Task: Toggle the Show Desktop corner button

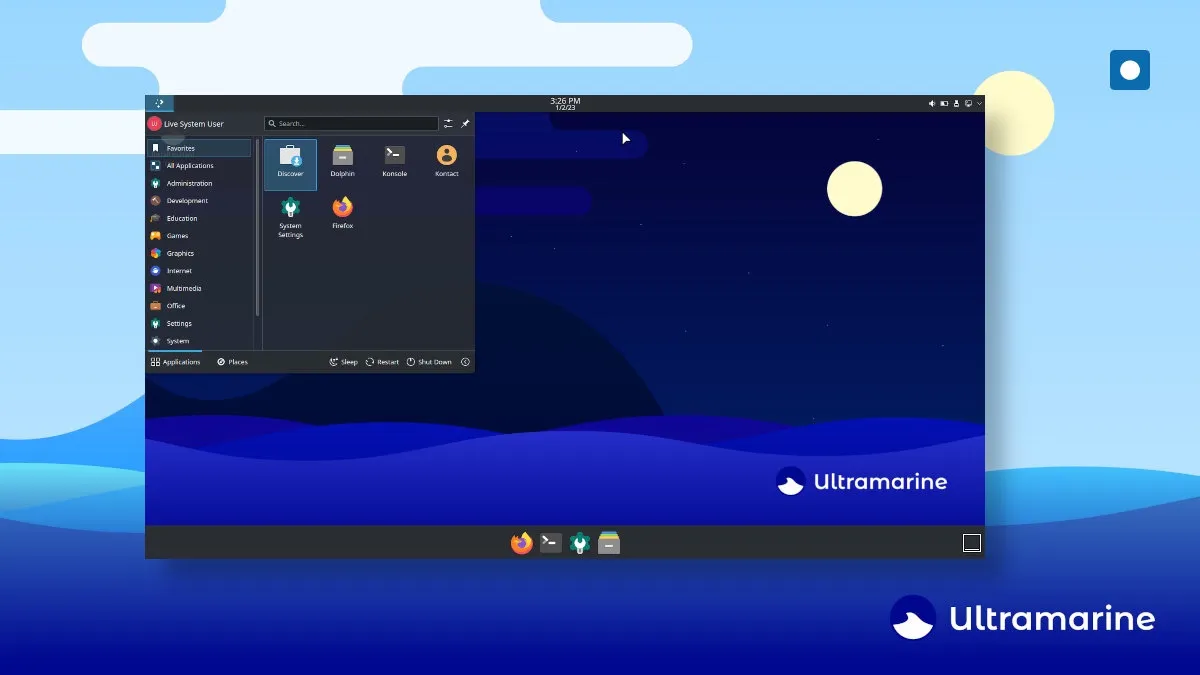Action: (970, 541)
